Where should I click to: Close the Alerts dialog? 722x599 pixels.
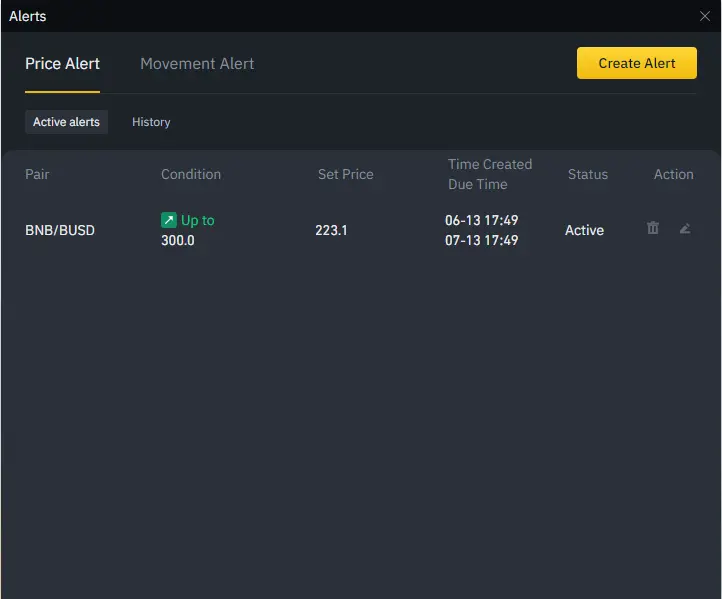pyautogui.click(x=705, y=16)
